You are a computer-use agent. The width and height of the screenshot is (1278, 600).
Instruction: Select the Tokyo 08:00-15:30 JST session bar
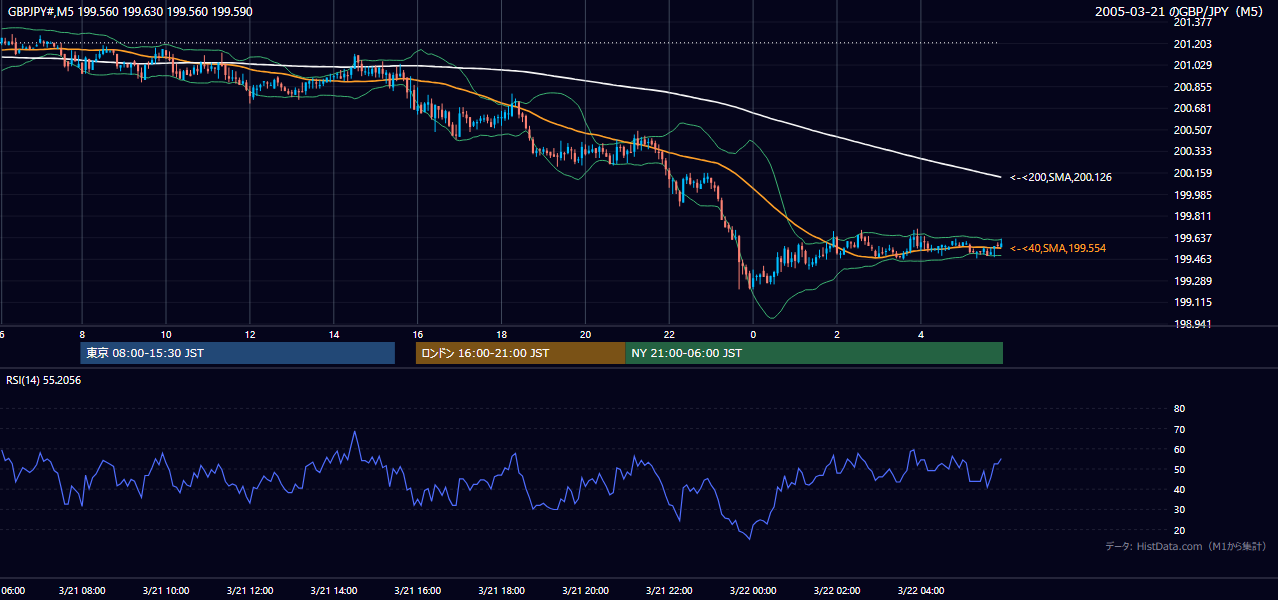pos(238,353)
